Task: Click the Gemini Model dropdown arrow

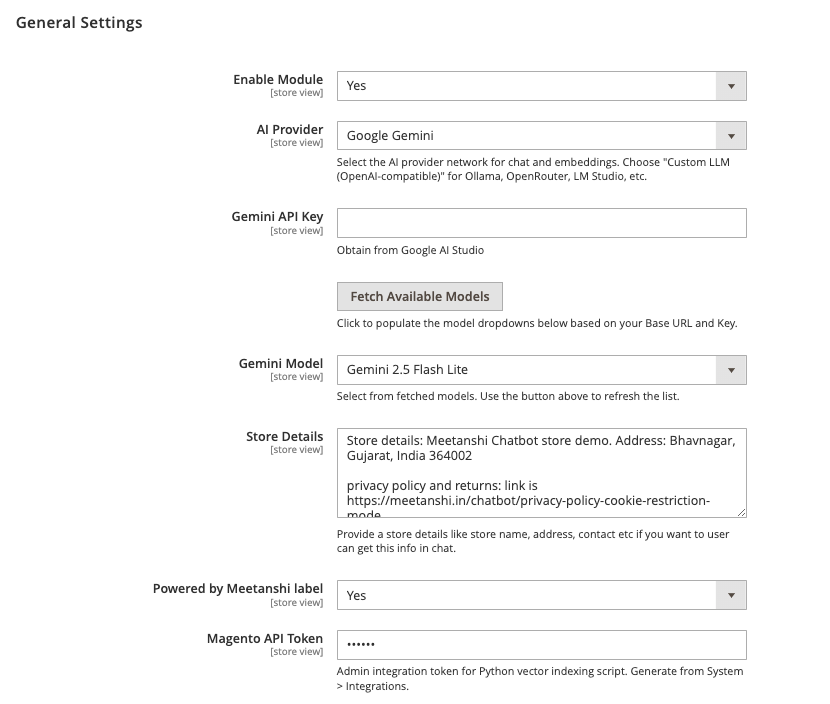Action: click(x=731, y=370)
